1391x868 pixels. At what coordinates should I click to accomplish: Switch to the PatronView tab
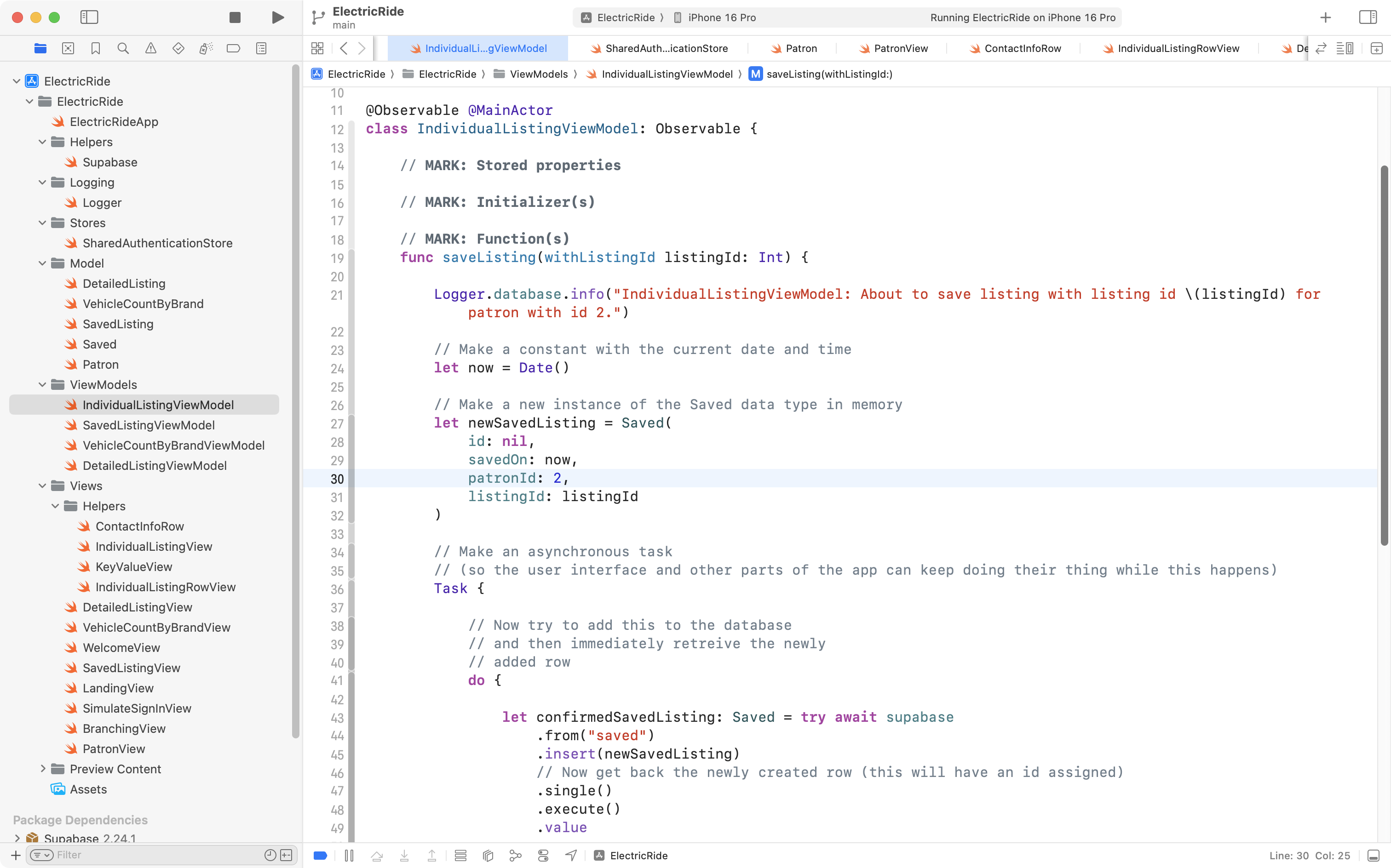point(900,48)
